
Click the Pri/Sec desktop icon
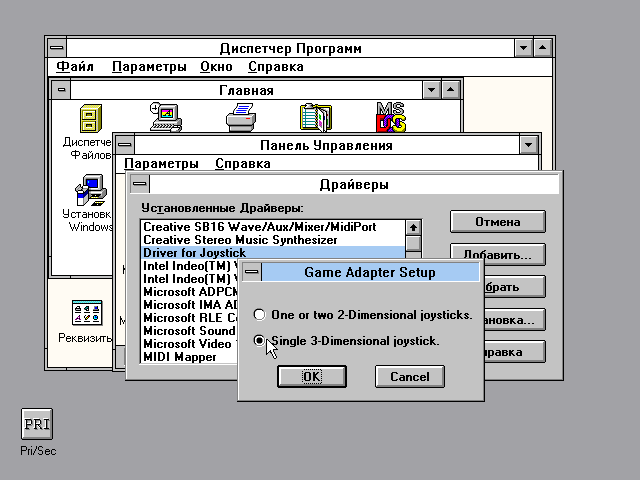(x=37, y=424)
